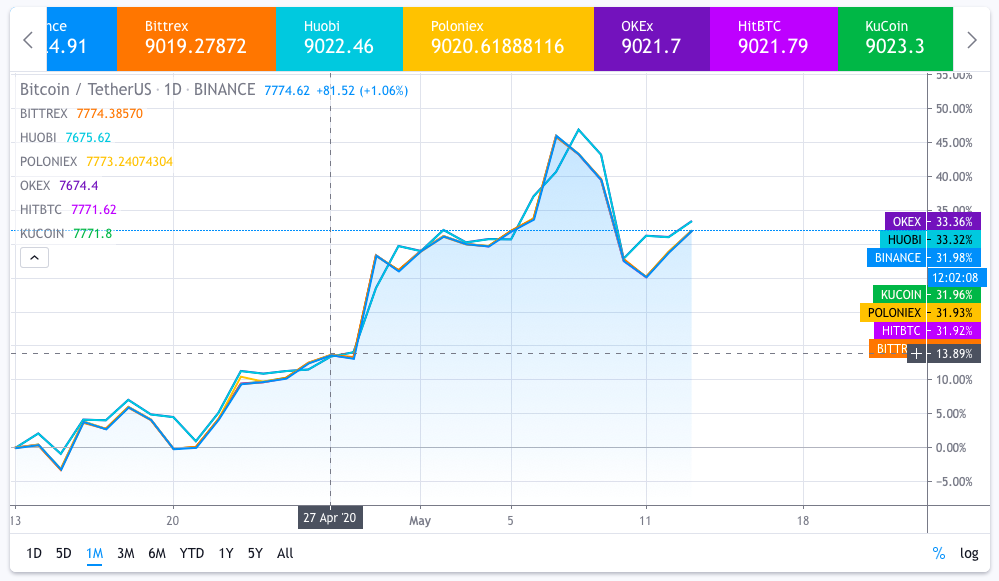This screenshot has height=581, width=999.
Task: Click the HUOBI legend row
Action: tap(65, 138)
